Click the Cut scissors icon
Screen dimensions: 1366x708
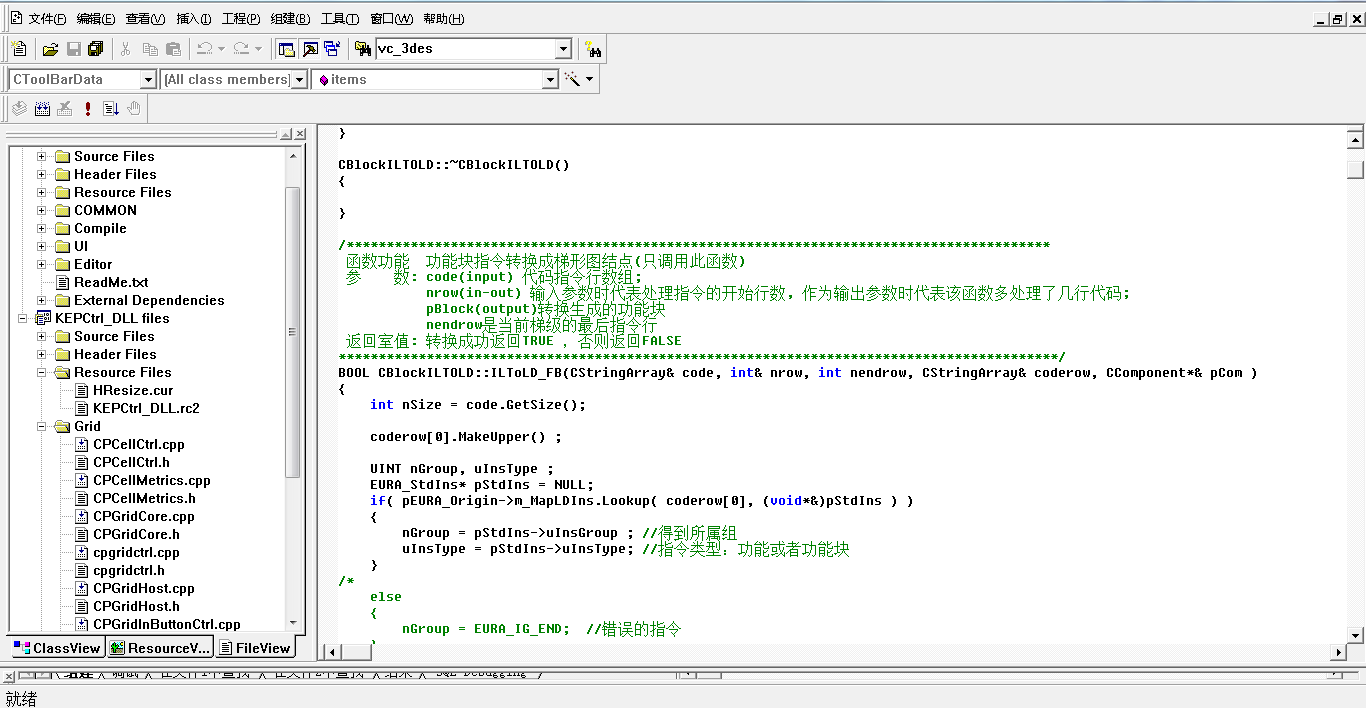(x=126, y=48)
